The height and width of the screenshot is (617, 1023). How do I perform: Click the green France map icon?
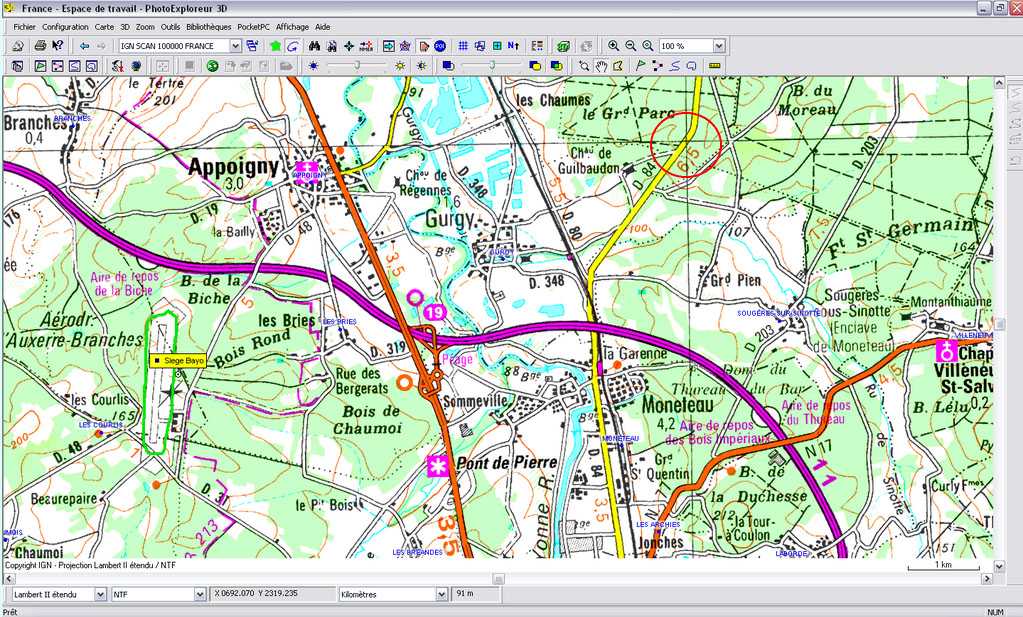275,46
